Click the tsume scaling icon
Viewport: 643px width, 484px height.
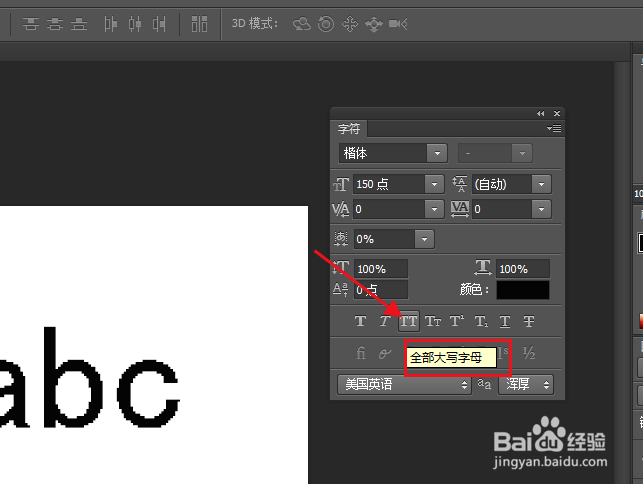click(x=341, y=239)
